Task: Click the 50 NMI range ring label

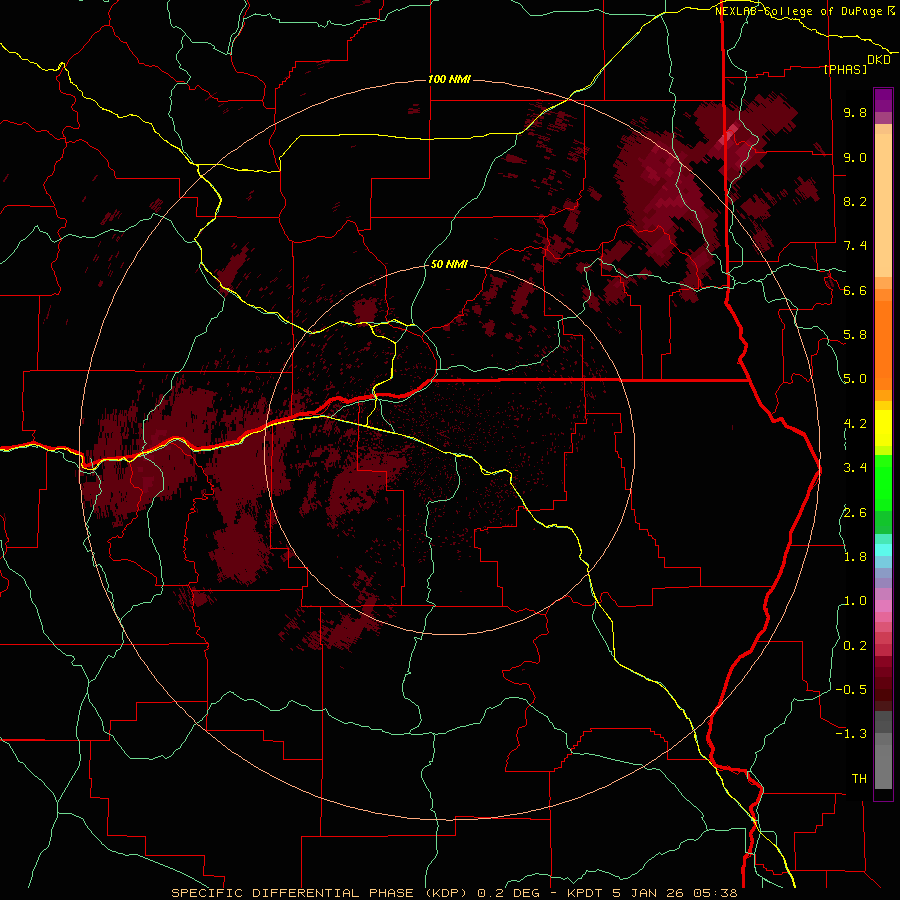Action: (449, 264)
